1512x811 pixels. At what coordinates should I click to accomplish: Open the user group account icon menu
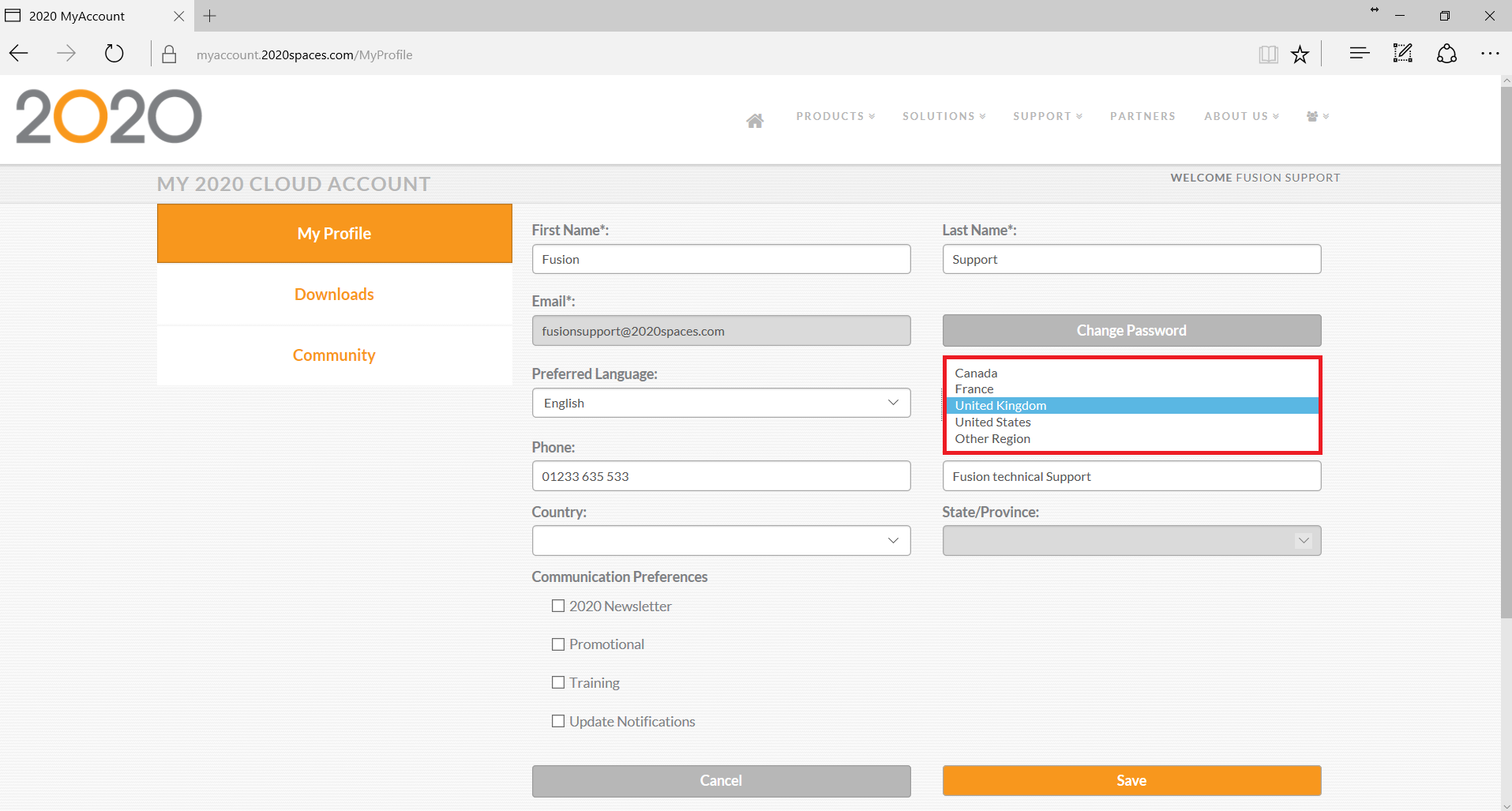[1318, 116]
